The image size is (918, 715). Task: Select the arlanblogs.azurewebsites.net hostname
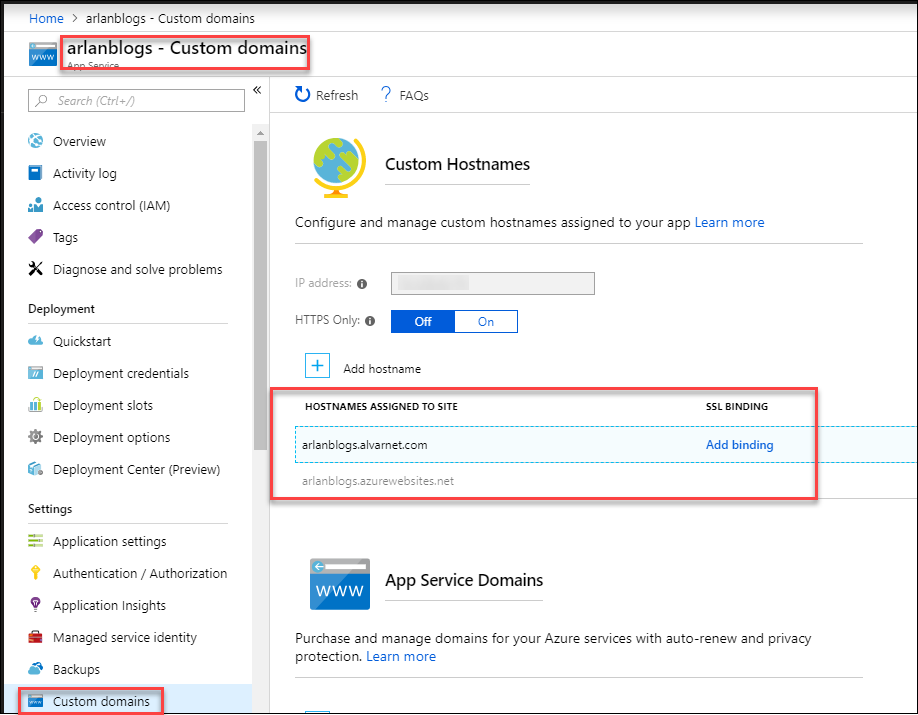pyautogui.click(x=378, y=481)
